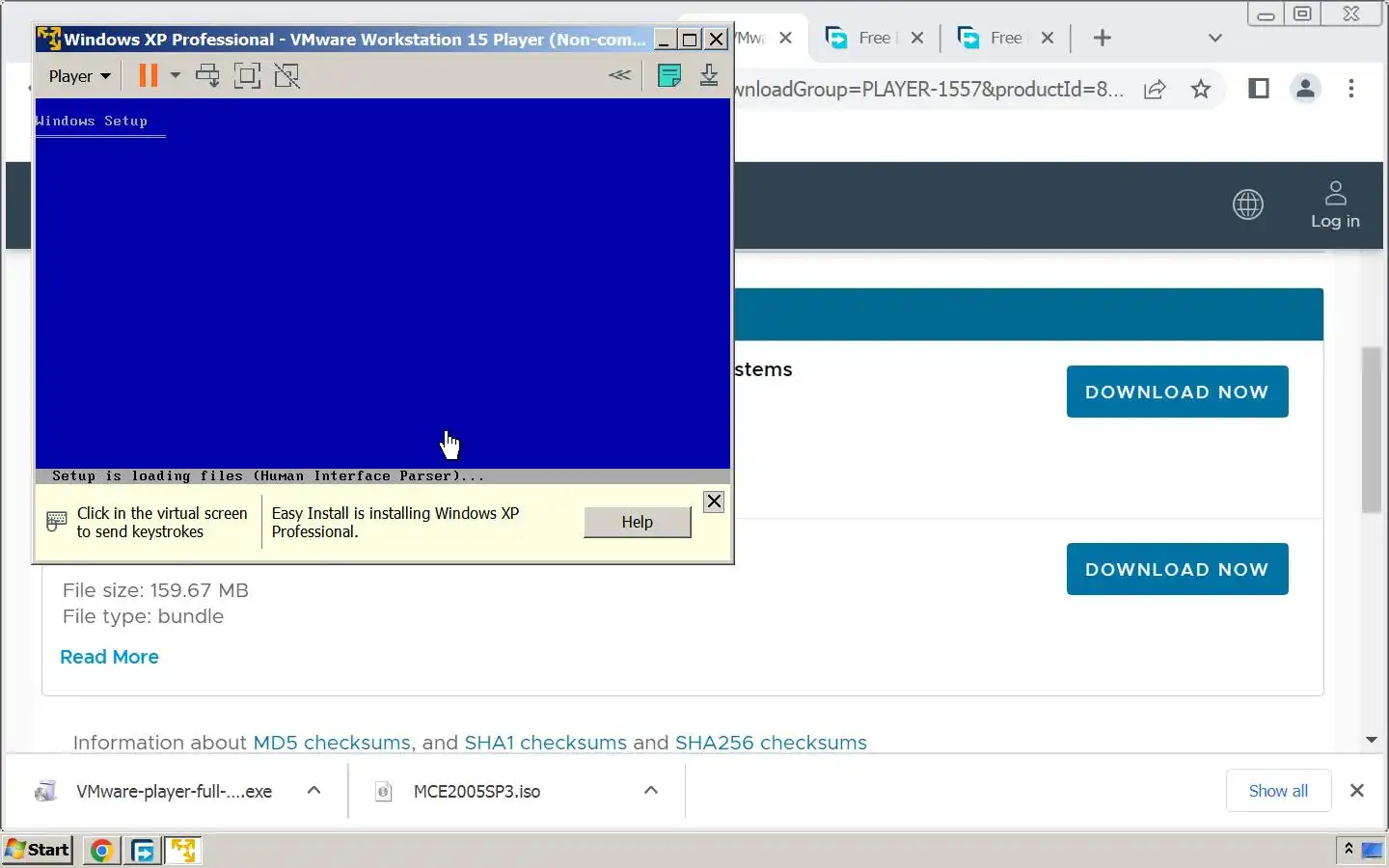Image resolution: width=1389 pixels, height=868 pixels.
Task: Close the second Free tab
Action: point(1048,38)
